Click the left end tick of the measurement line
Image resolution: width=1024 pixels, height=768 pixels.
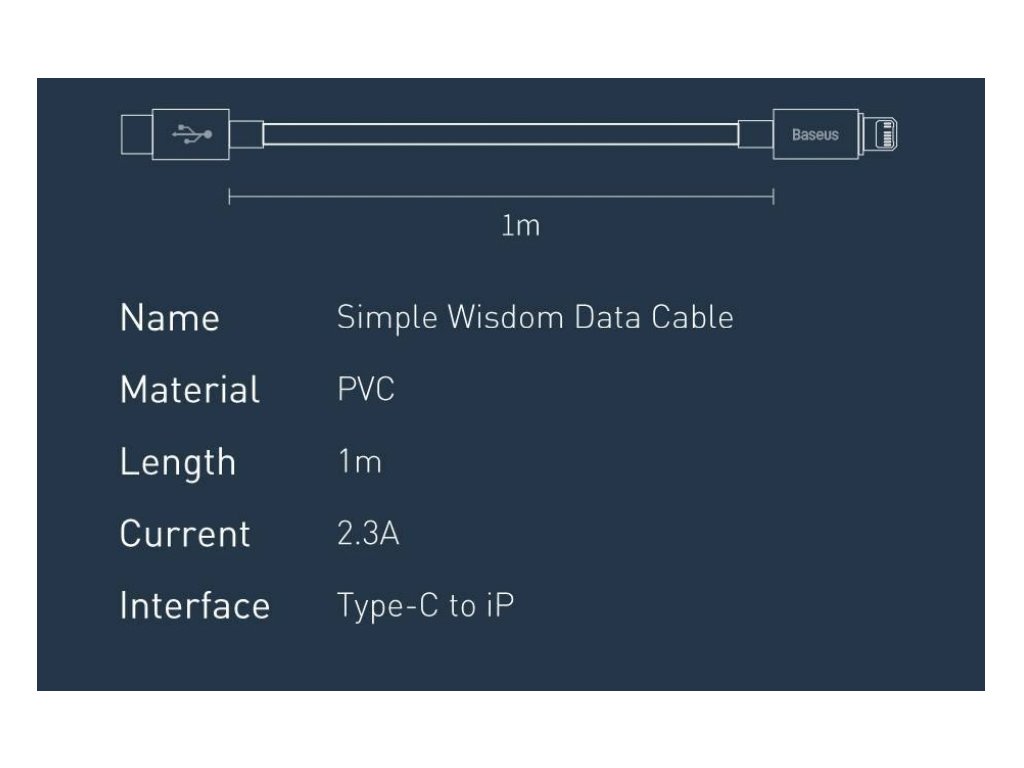pos(229,196)
